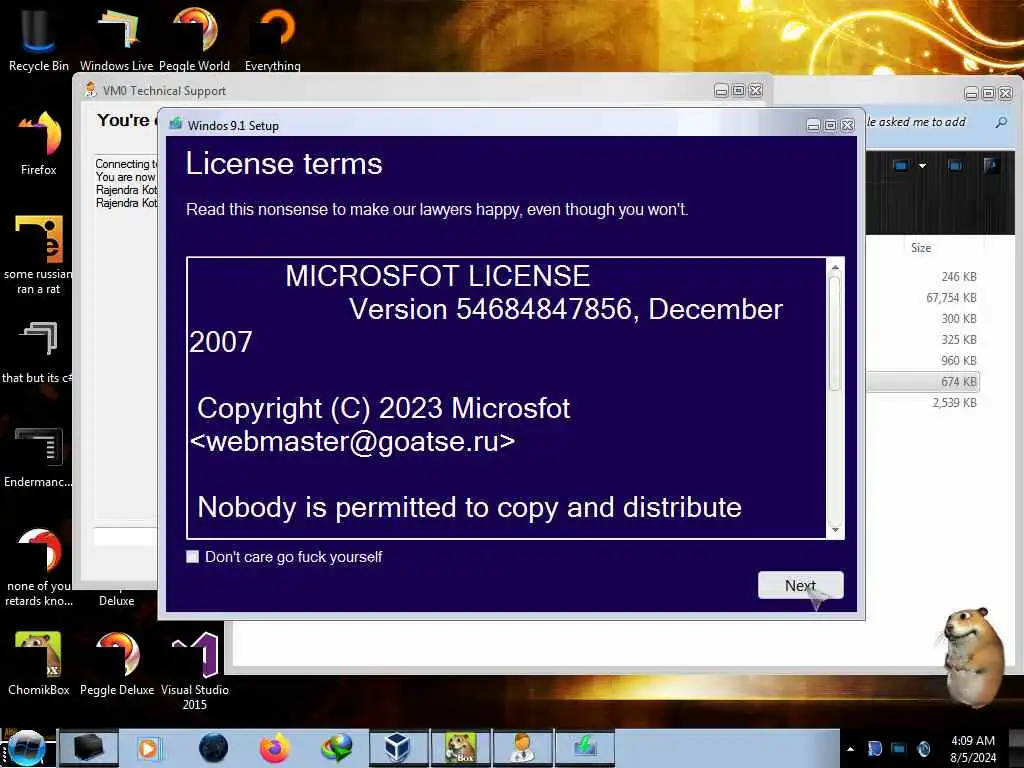This screenshot has height=768, width=1024.
Task: Click the Windows Start orb
Action: [26, 748]
